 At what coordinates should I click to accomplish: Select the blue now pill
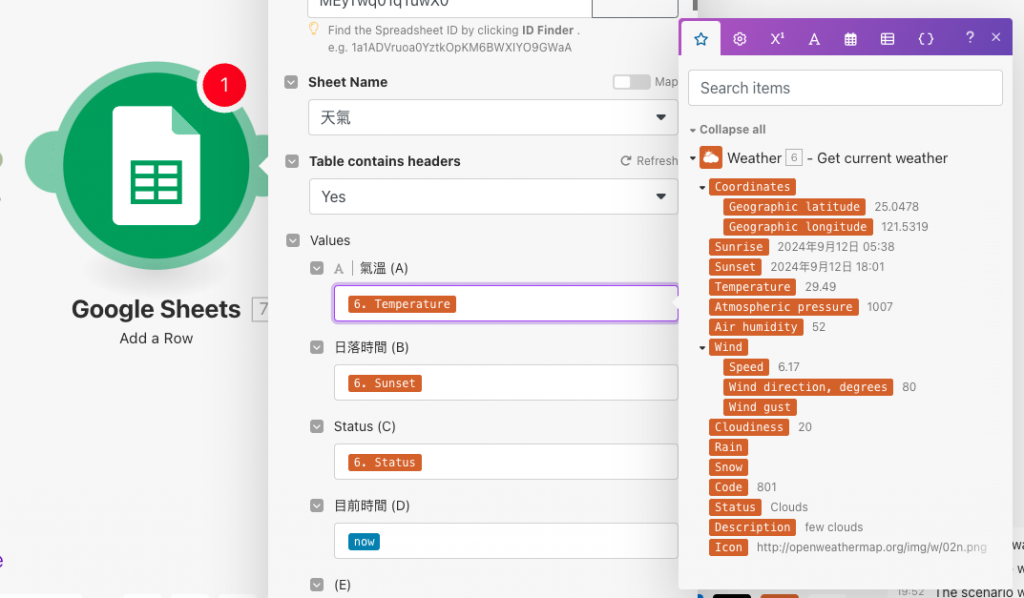364,541
